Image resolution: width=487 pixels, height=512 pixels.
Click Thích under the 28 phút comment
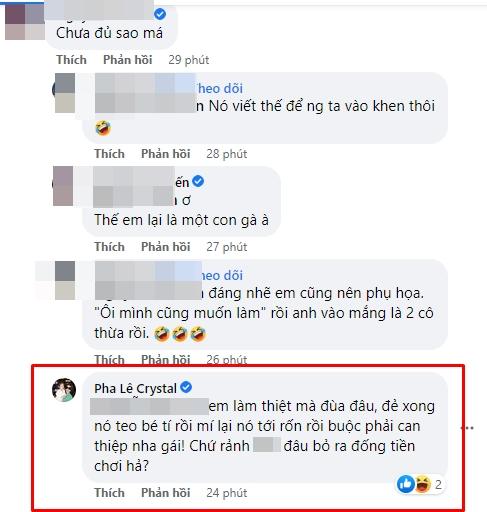[109, 154]
